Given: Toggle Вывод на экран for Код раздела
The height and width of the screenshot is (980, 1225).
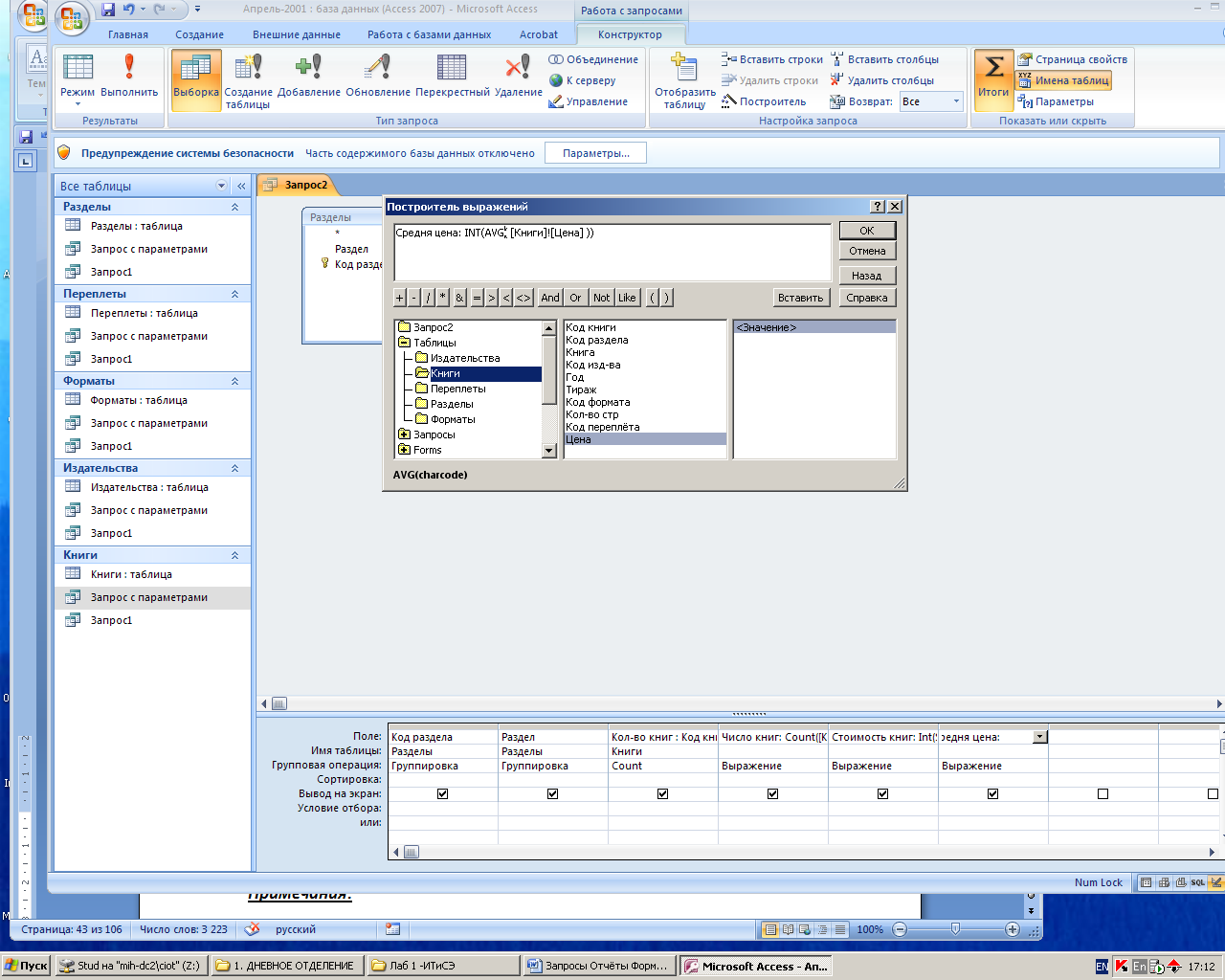Looking at the screenshot, I should coord(442,793).
